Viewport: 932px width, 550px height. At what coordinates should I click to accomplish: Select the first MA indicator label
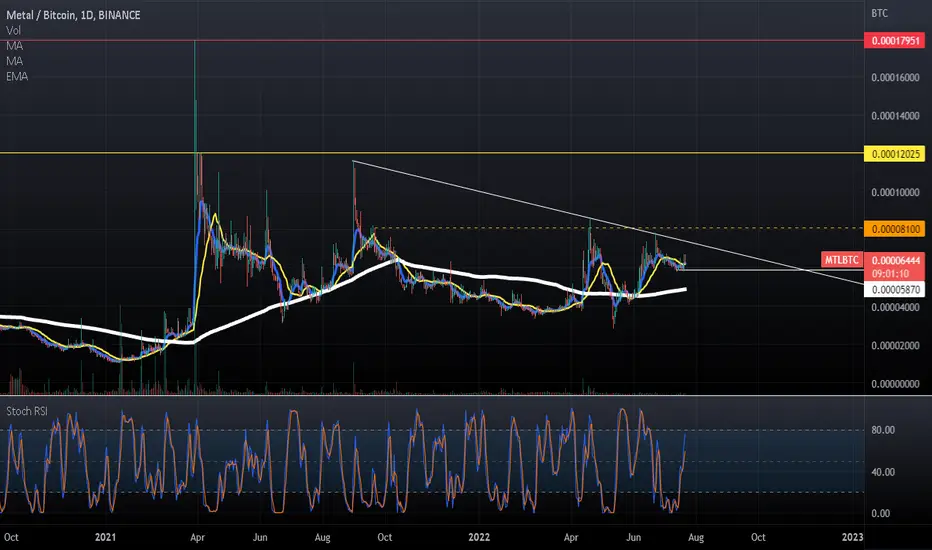coord(14,46)
